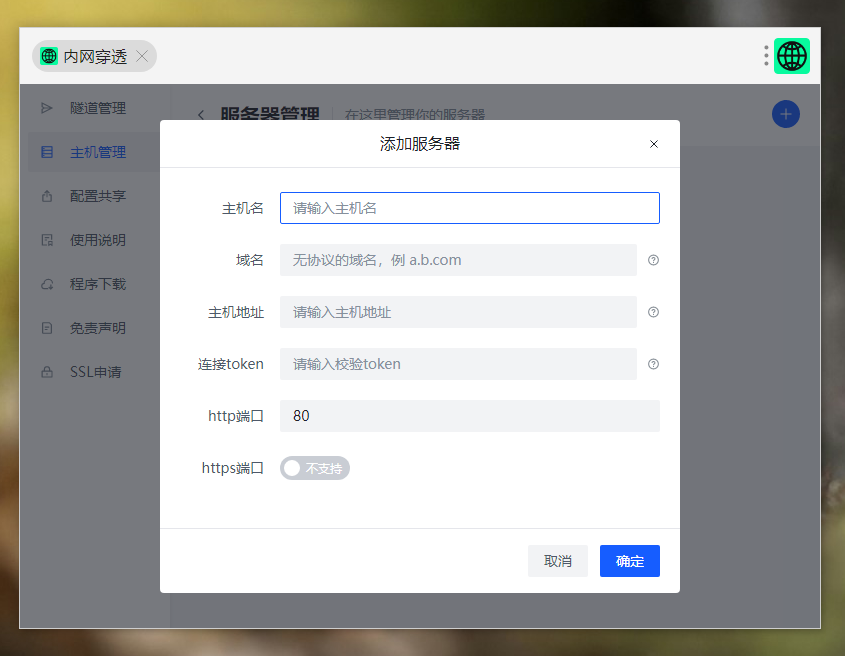Click the http端口 field showing 80

pos(470,416)
